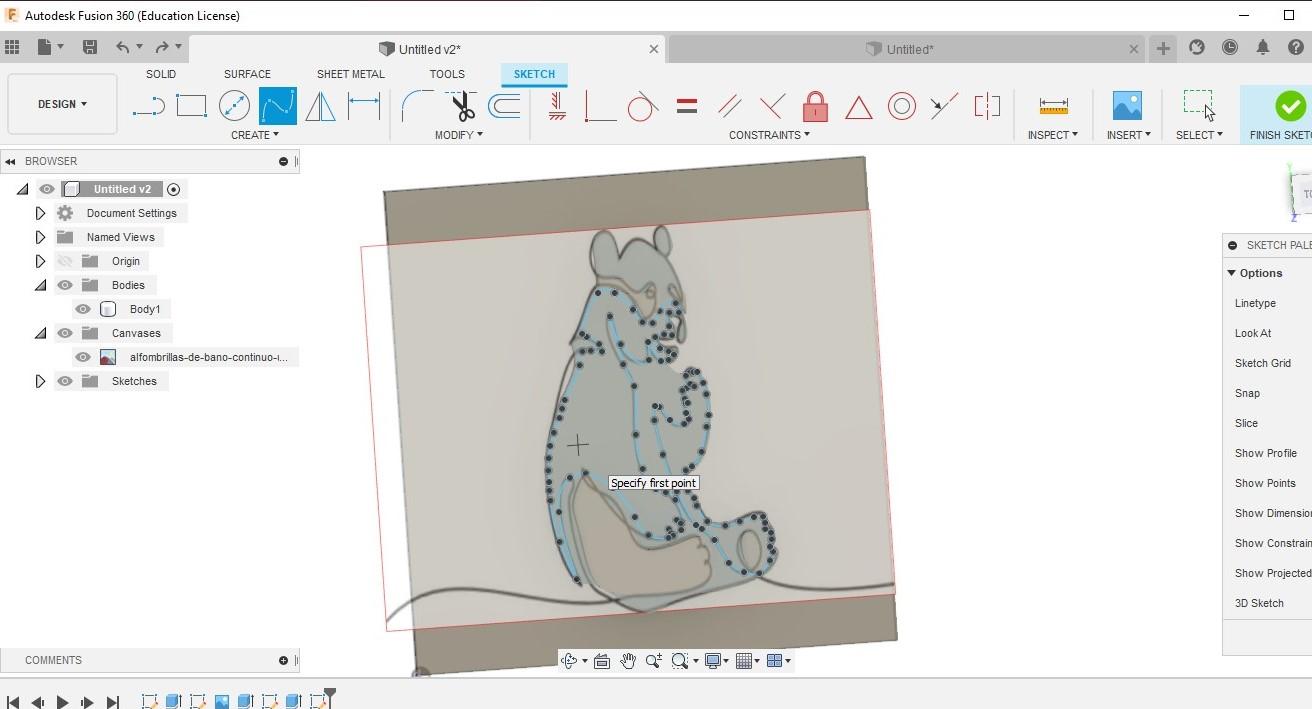Save the document with the floppy icon
The height and width of the screenshot is (709, 1312).
click(x=90, y=47)
